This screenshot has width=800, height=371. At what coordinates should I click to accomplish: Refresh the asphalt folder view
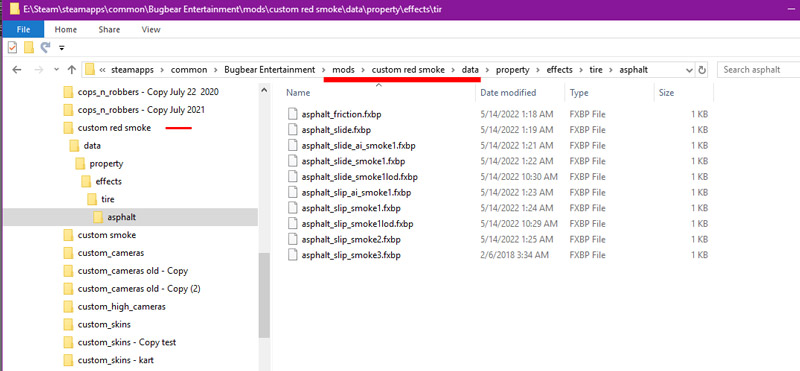tap(702, 70)
